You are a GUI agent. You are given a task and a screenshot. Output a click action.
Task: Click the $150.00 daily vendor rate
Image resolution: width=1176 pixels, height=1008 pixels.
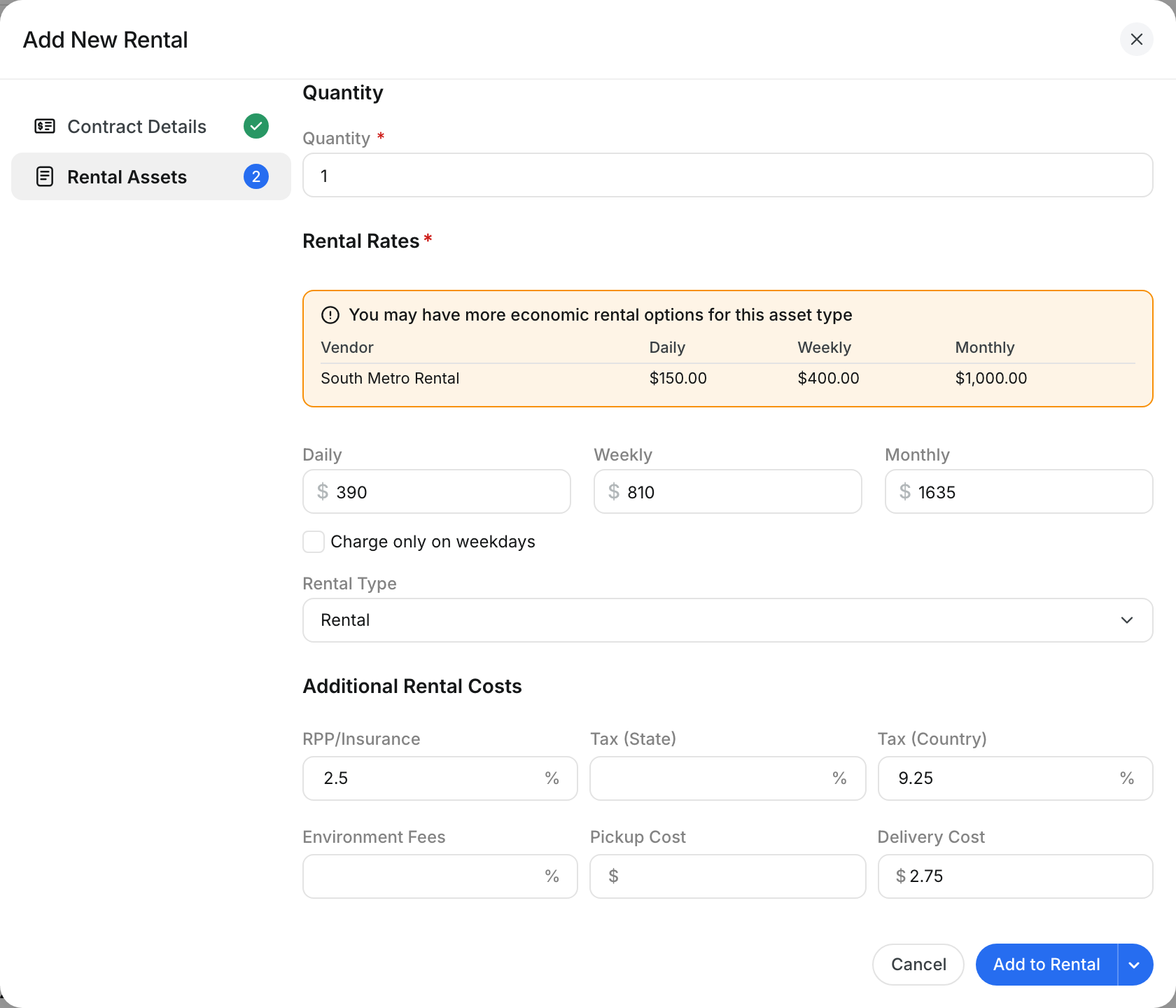point(678,378)
